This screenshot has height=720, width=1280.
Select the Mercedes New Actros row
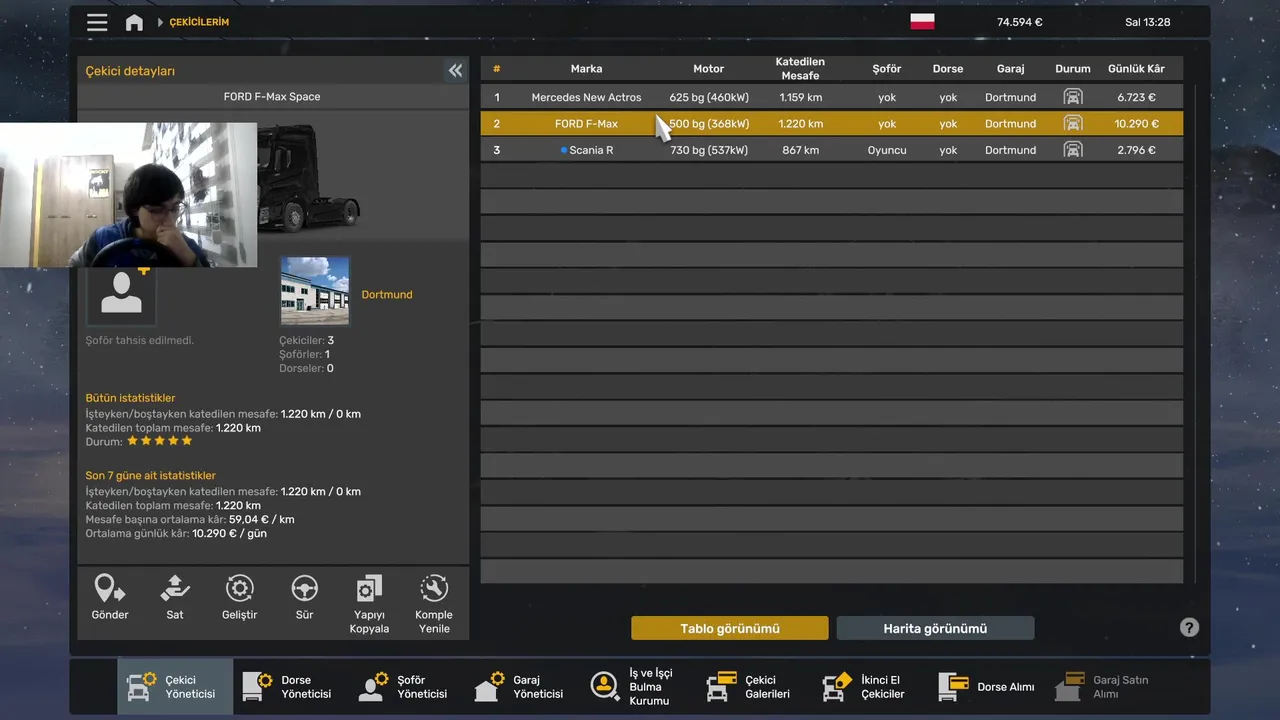point(831,97)
